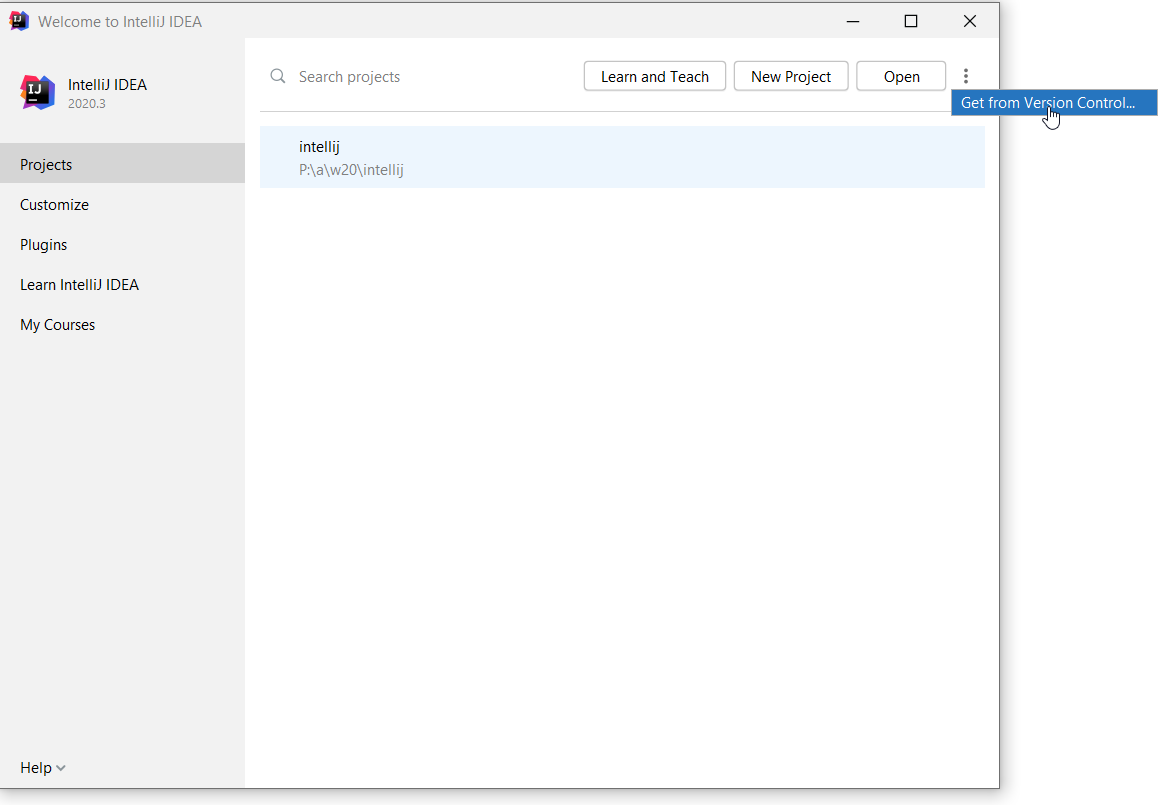Click the search magnifier icon

(x=278, y=76)
